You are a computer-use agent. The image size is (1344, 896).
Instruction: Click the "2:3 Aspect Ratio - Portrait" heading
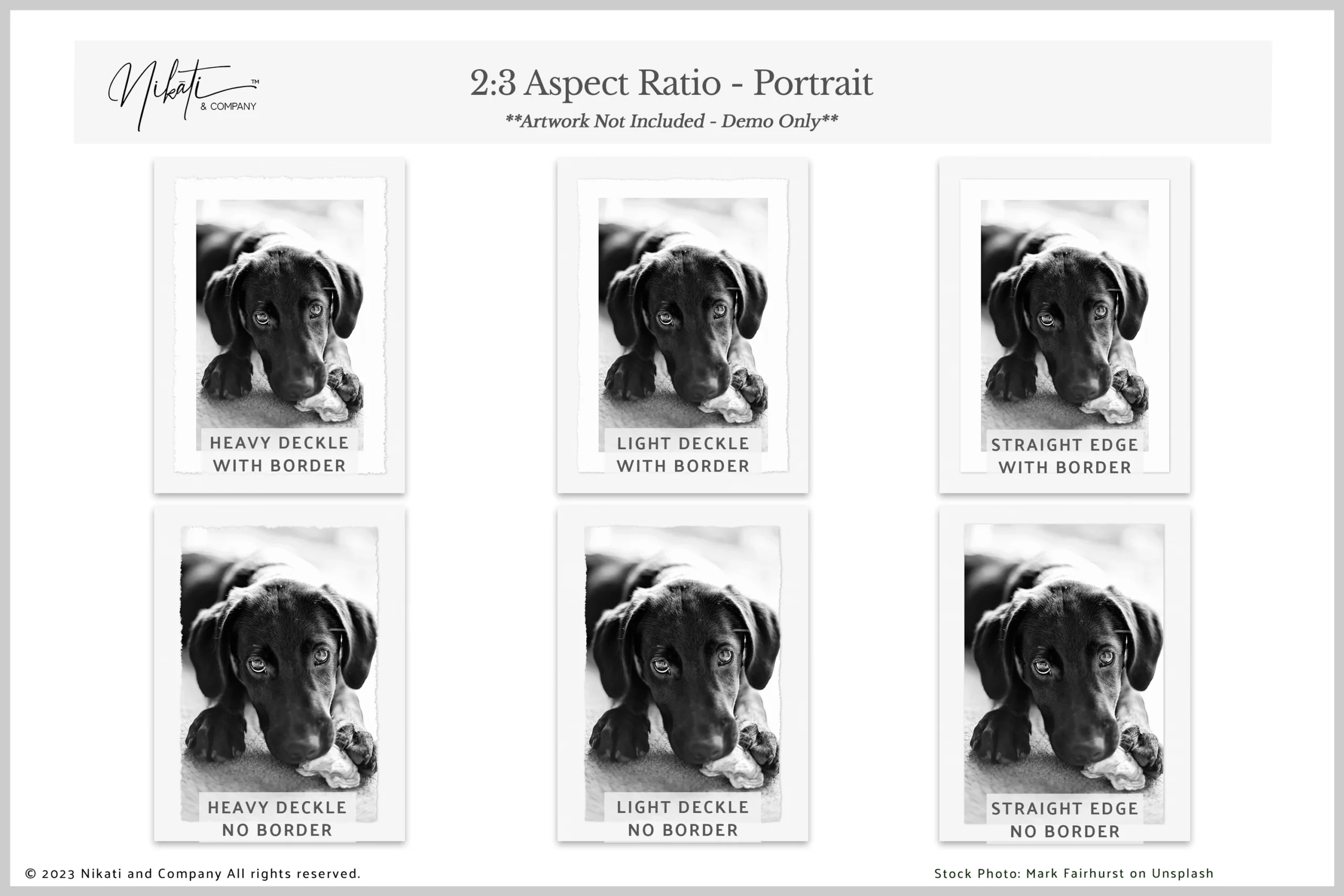point(671,83)
